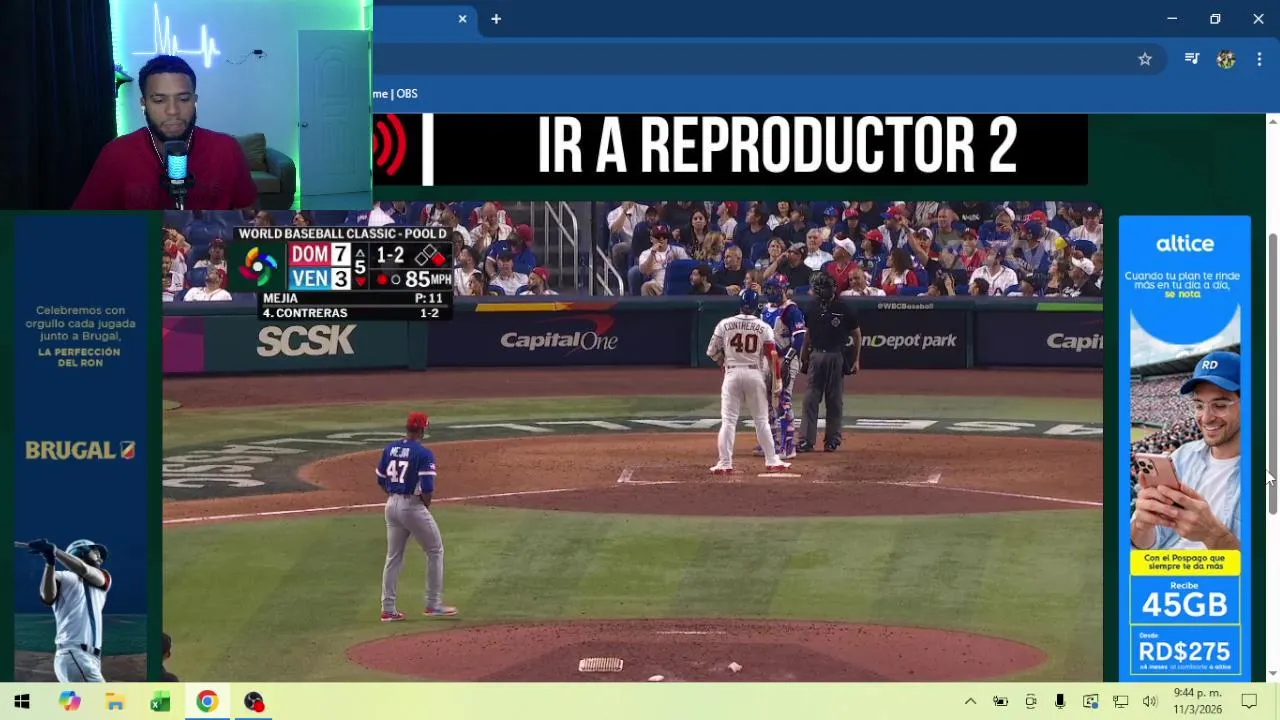The height and width of the screenshot is (720, 1280).
Task: Open a new browser tab
Action: click(496, 19)
